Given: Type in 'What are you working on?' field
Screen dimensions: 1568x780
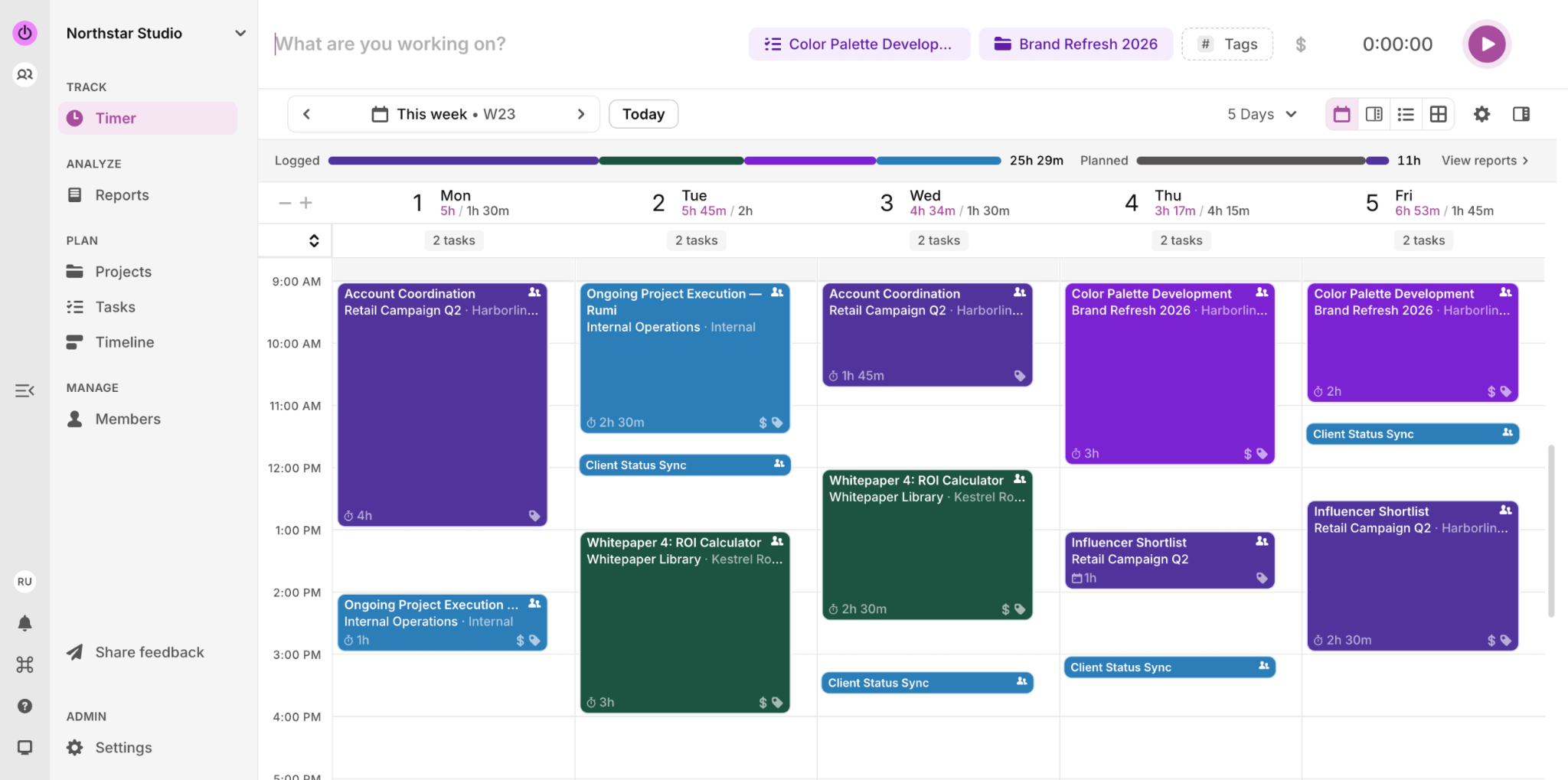Looking at the screenshot, I should pos(505,44).
